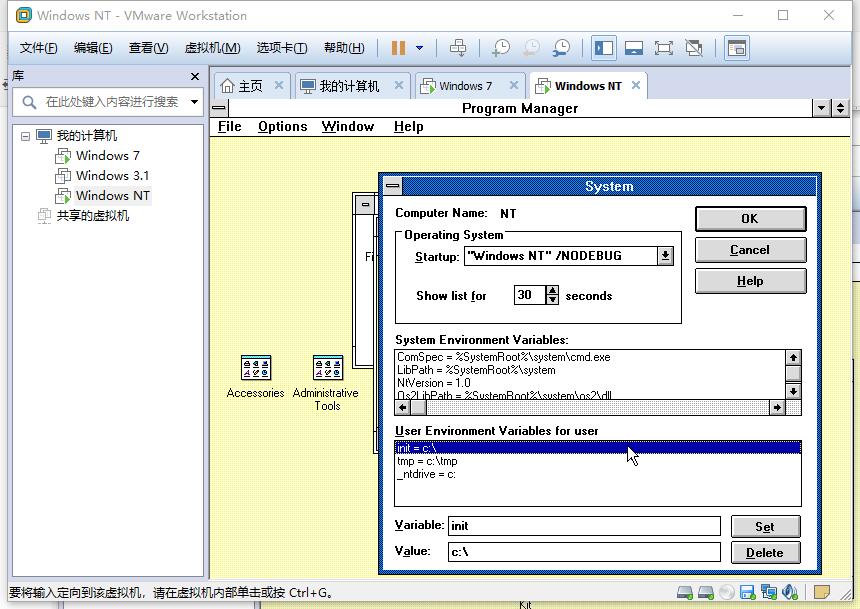Close the Windows 7 tab
This screenshot has height=609, width=860.
click(x=514, y=85)
